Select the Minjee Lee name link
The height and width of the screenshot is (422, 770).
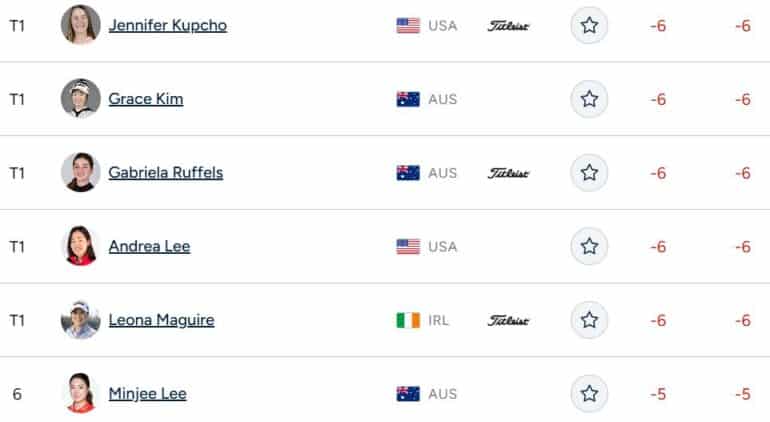click(147, 394)
